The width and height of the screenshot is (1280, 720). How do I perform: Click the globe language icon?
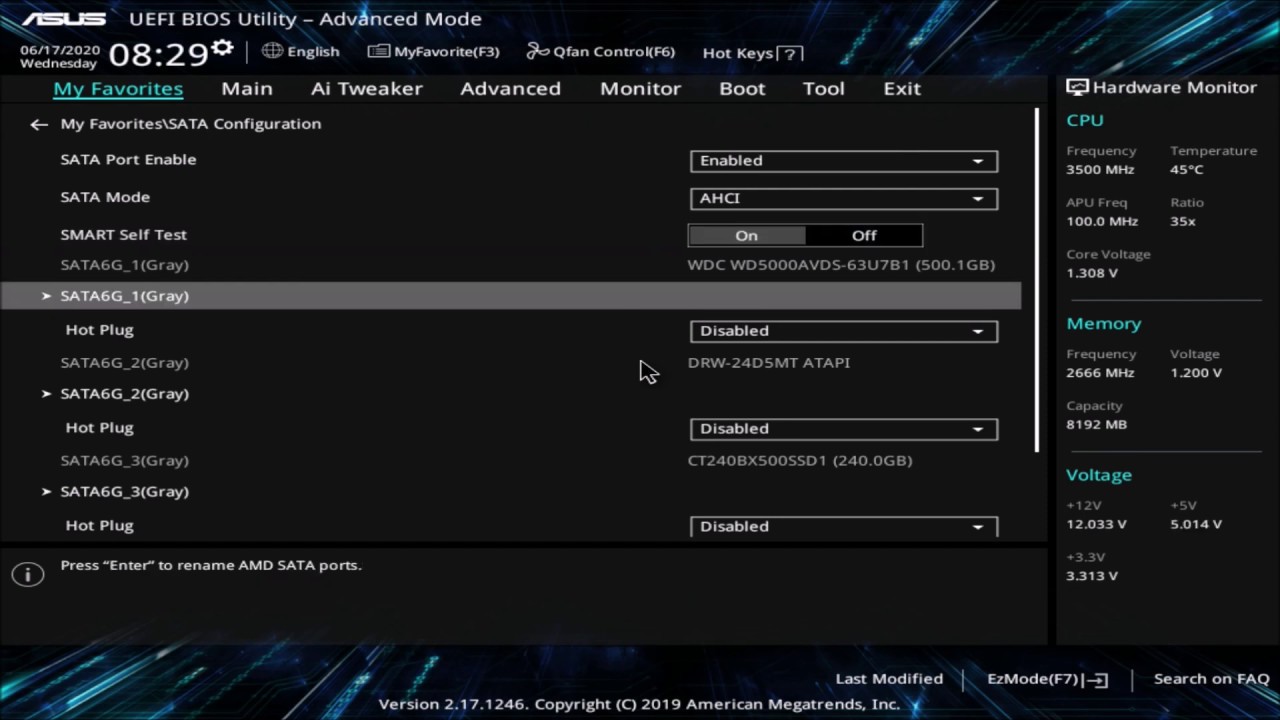pos(272,51)
